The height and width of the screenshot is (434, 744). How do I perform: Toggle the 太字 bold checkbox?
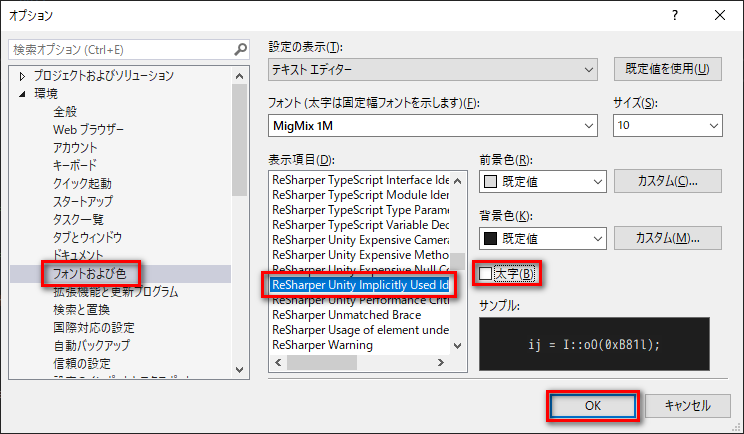coord(485,274)
